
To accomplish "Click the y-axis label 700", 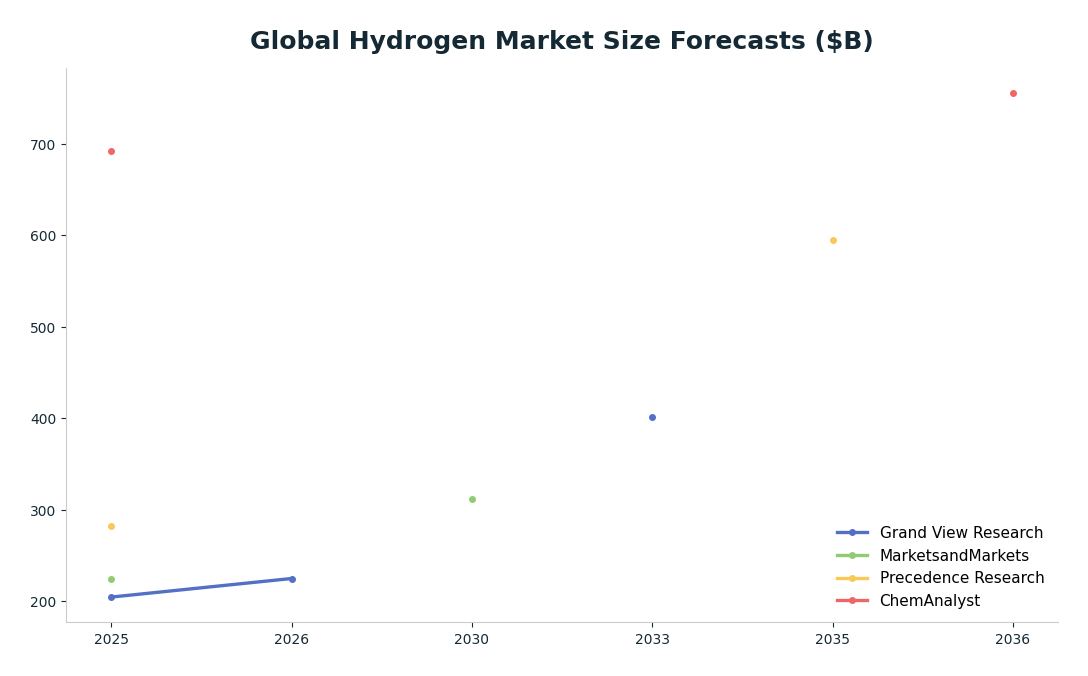I will coord(42,145).
